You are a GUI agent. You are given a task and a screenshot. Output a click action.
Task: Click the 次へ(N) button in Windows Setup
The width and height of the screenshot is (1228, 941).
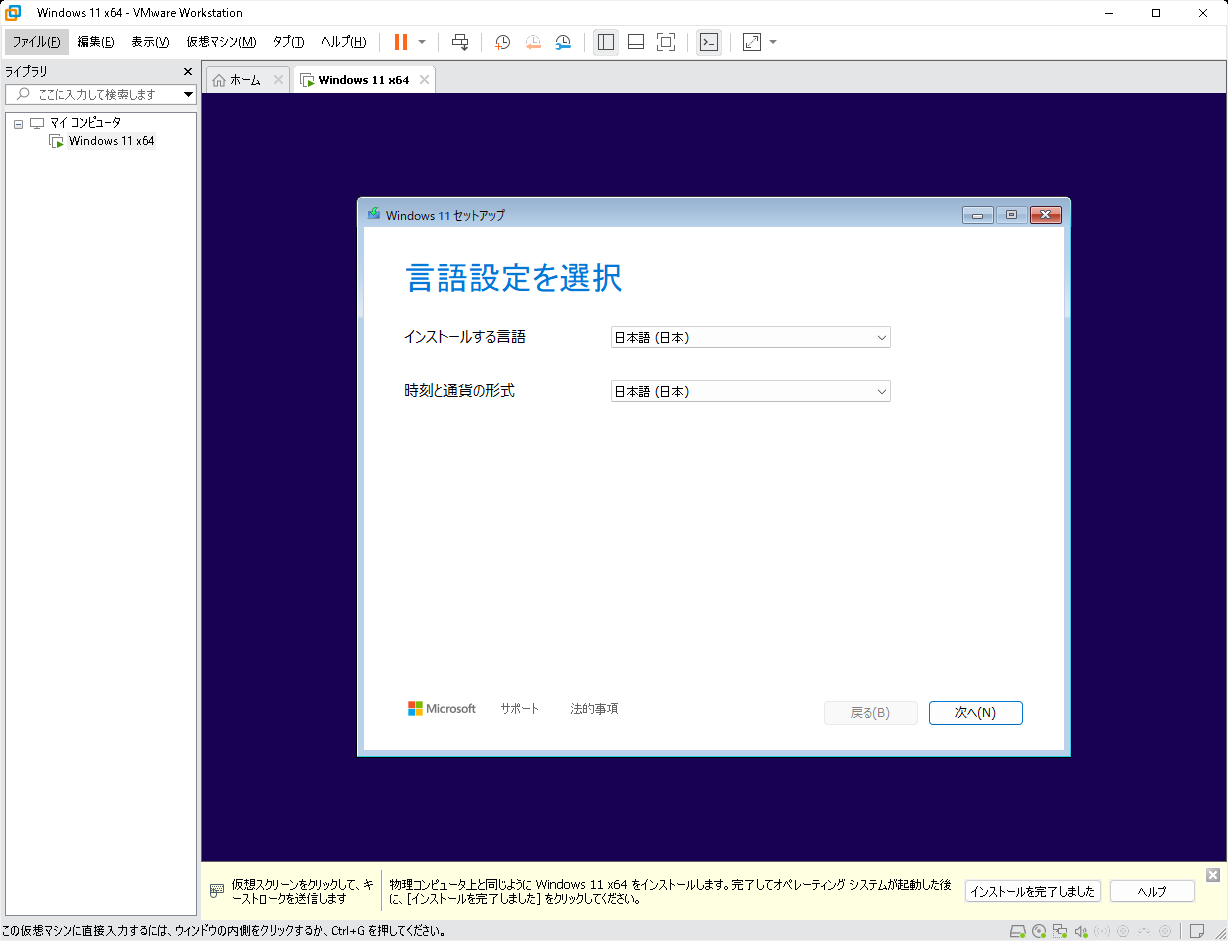[x=975, y=712]
